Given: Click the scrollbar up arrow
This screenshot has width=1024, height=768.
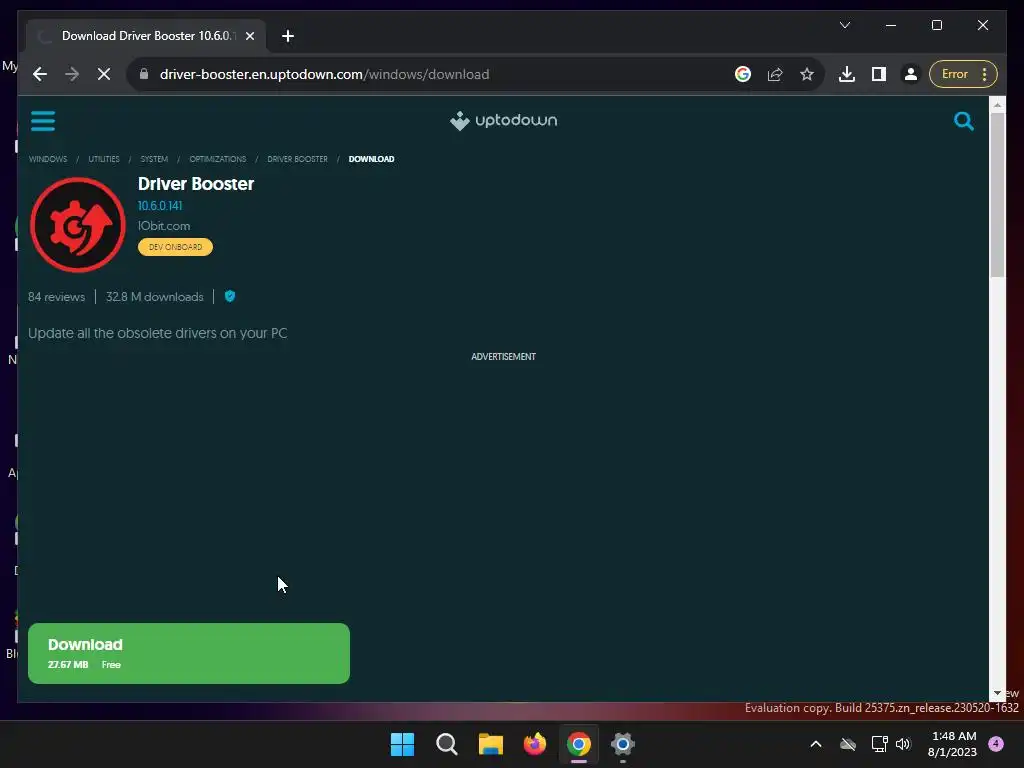Looking at the screenshot, I should point(997,104).
